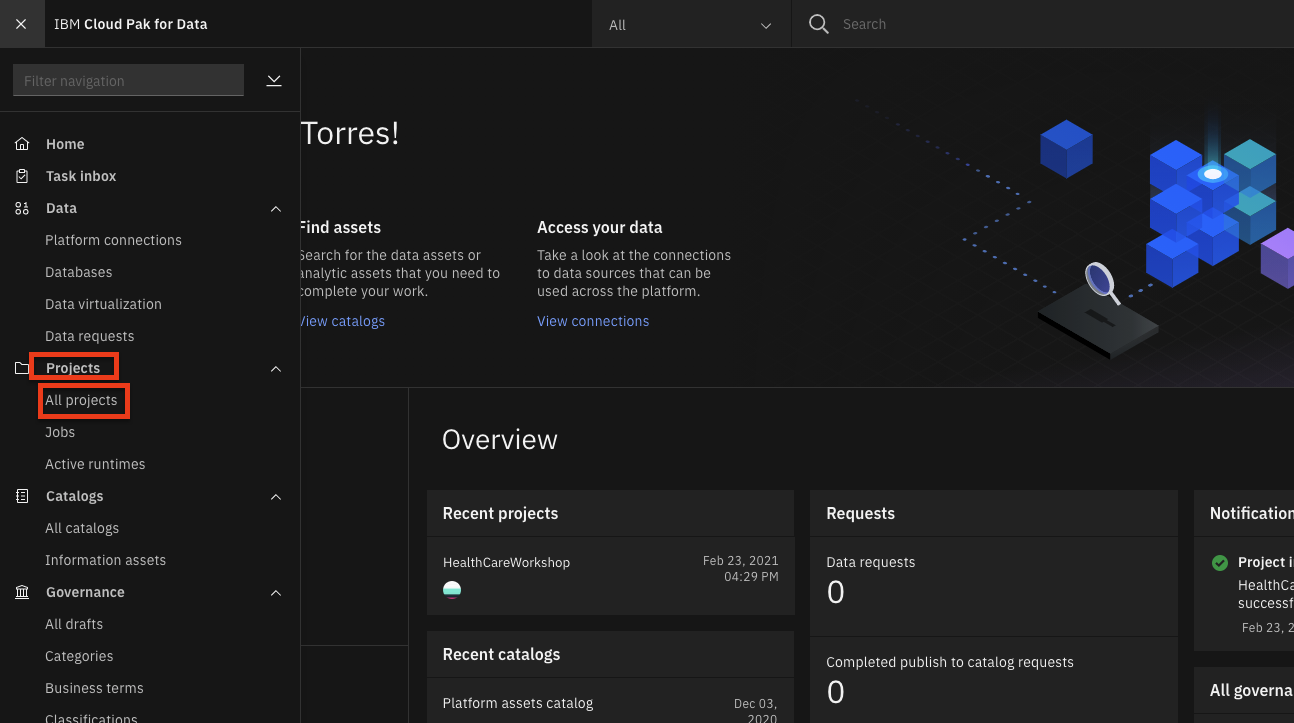Select the Catalogs menu heading
1294x723 pixels.
coord(75,496)
